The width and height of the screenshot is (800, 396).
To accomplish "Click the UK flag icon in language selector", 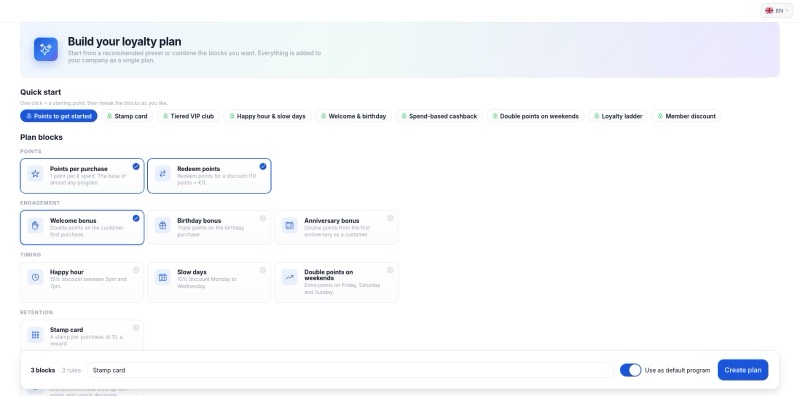I will [769, 10].
